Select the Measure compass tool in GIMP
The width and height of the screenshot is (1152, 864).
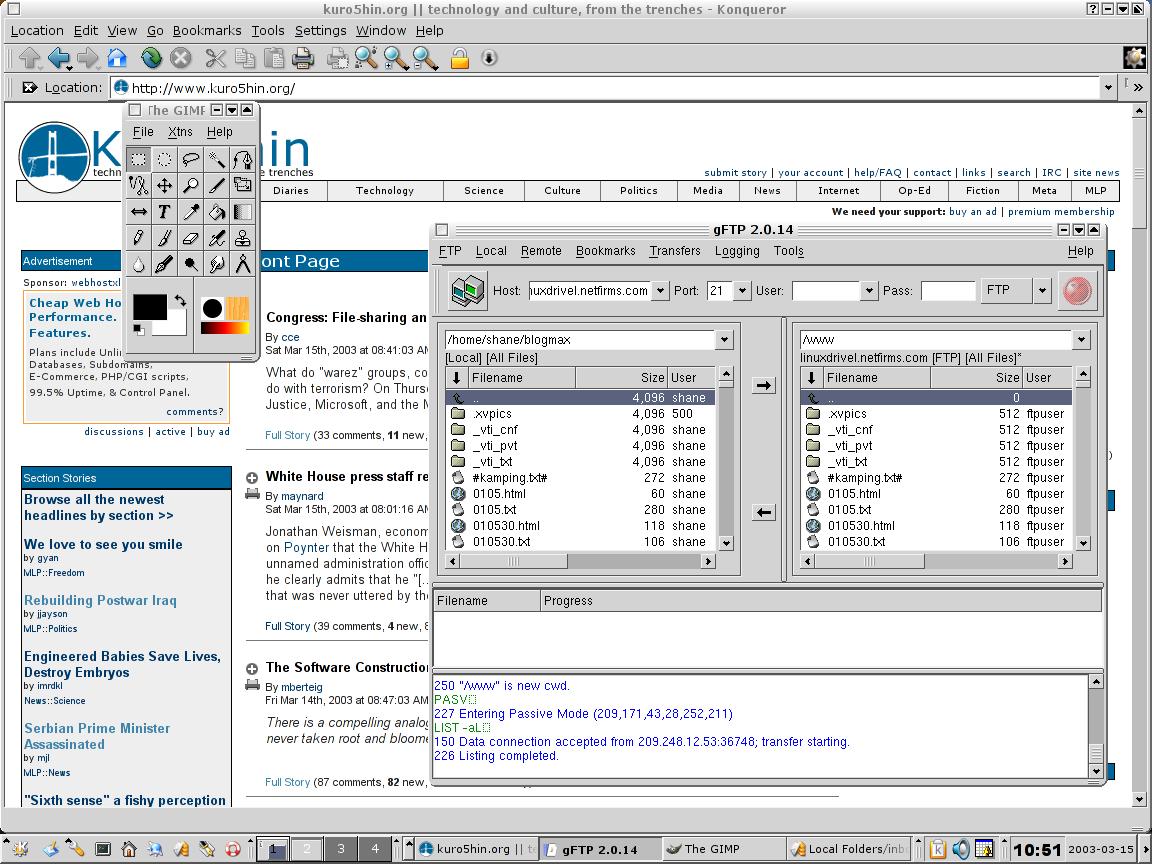point(242,264)
